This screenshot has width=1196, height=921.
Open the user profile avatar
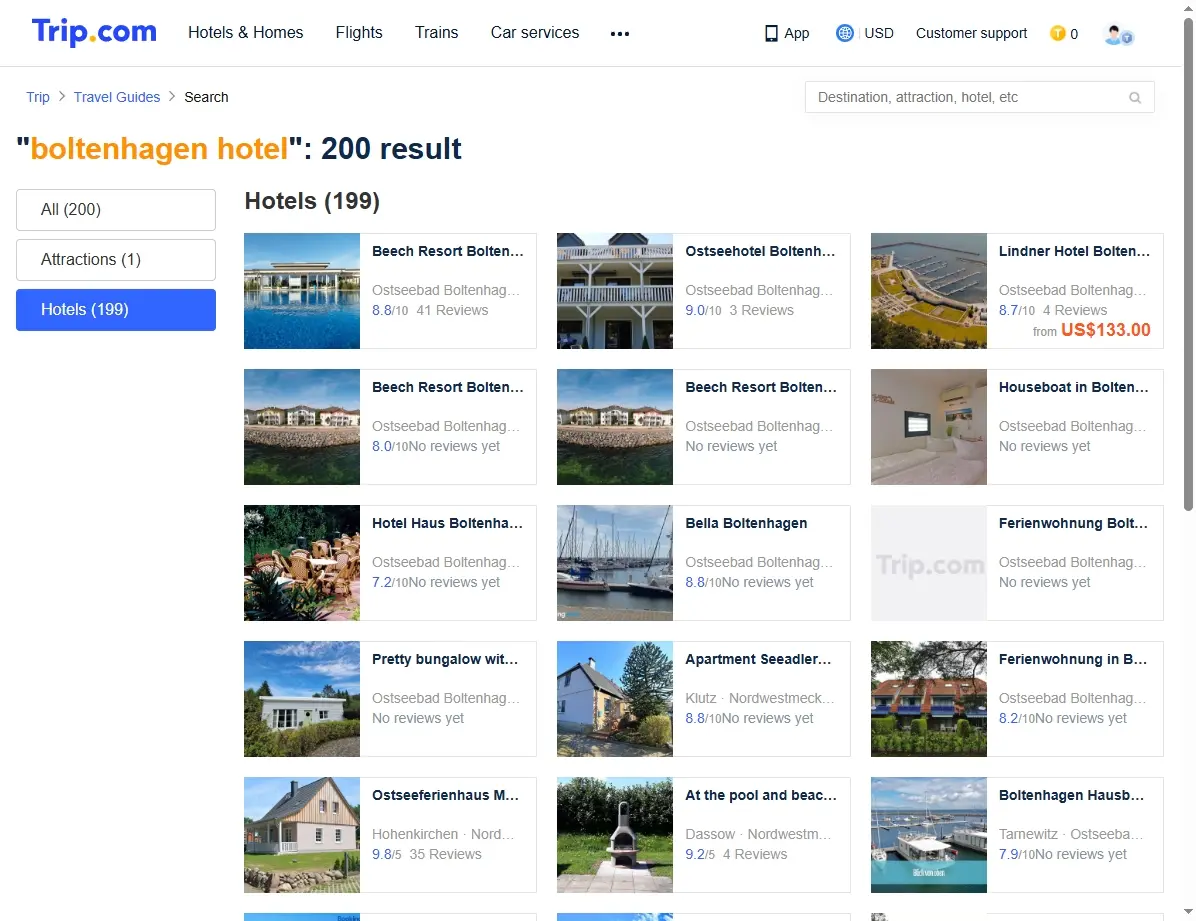click(1118, 34)
